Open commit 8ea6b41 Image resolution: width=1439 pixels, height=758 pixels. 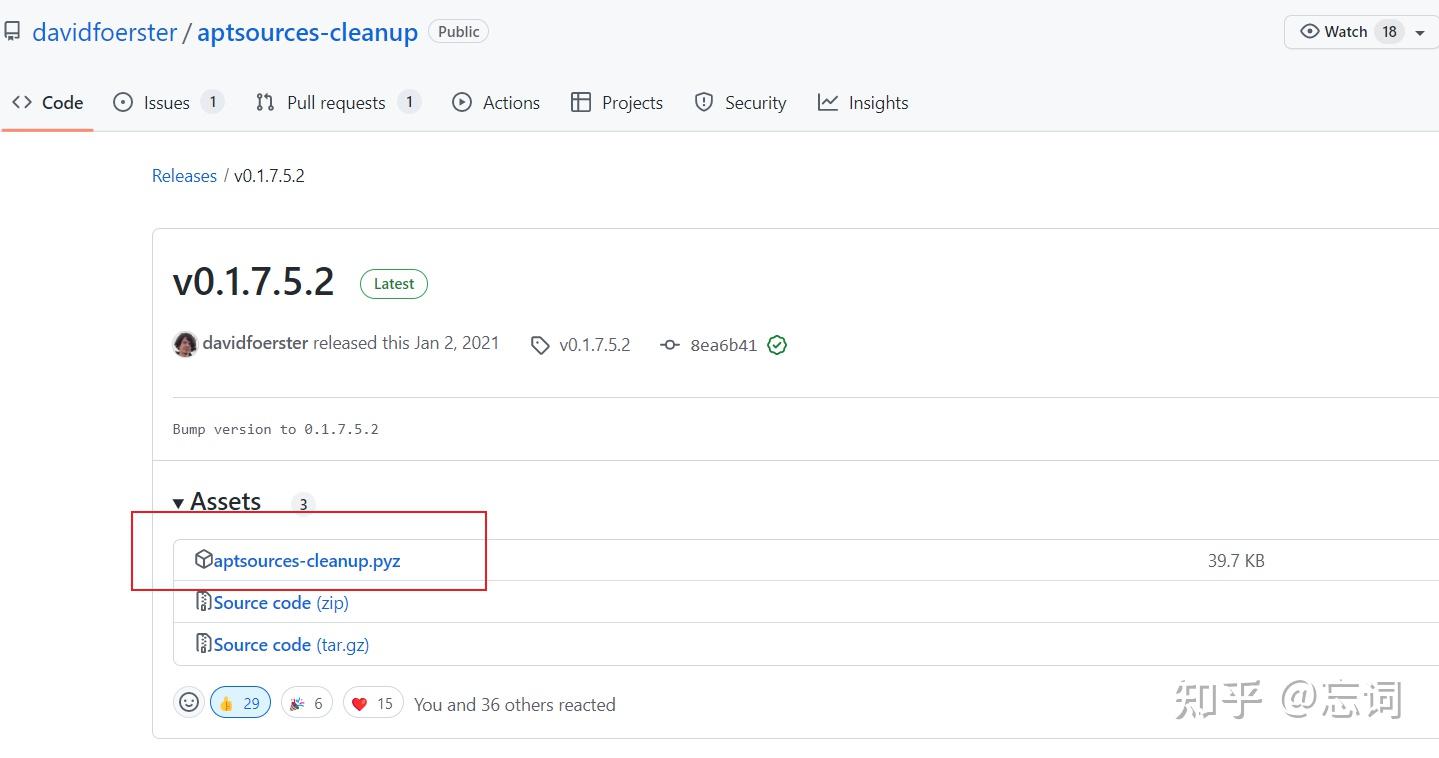(x=724, y=346)
